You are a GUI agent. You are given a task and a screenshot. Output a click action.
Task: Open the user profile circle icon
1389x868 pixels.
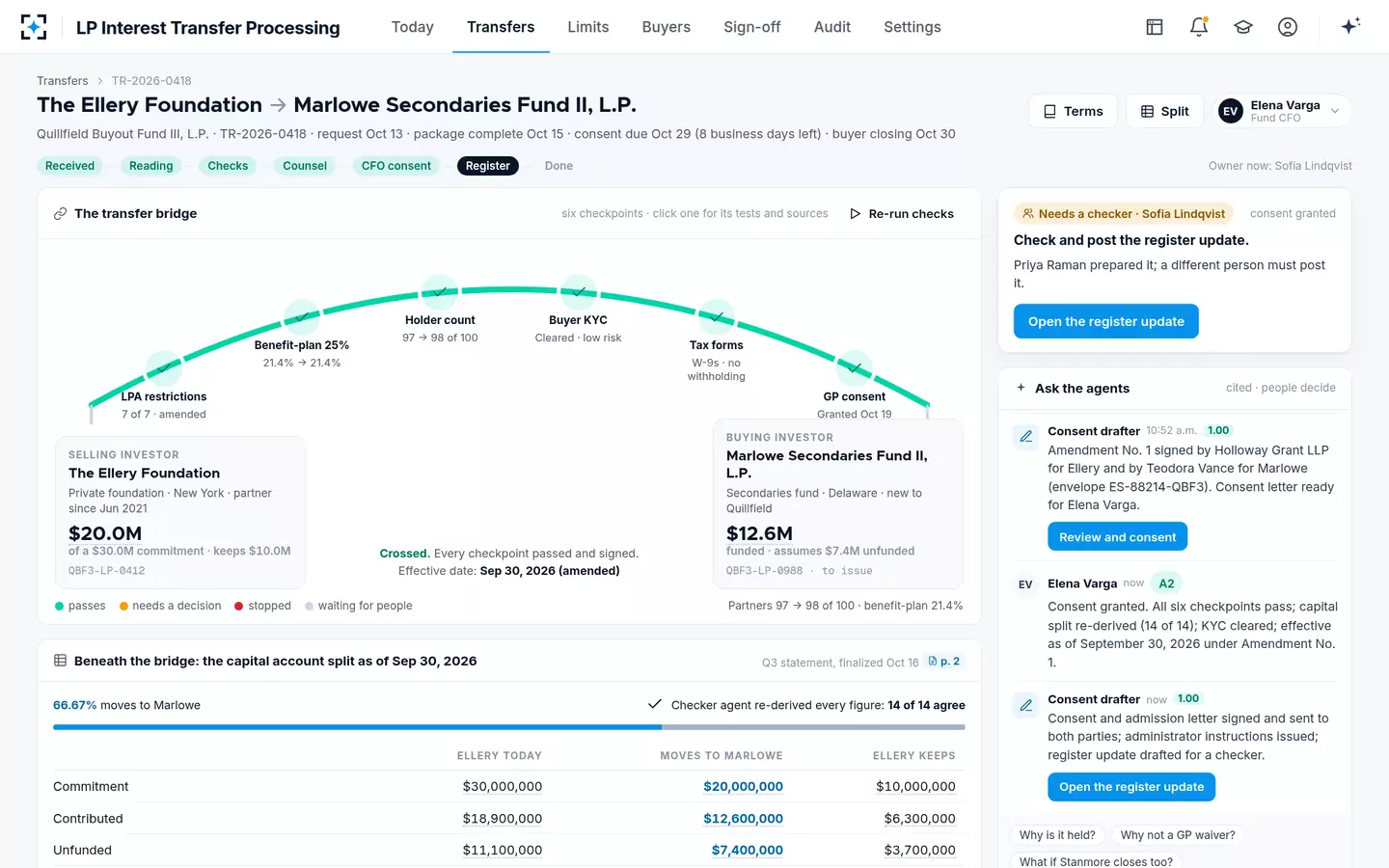pyautogui.click(x=1288, y=27)
